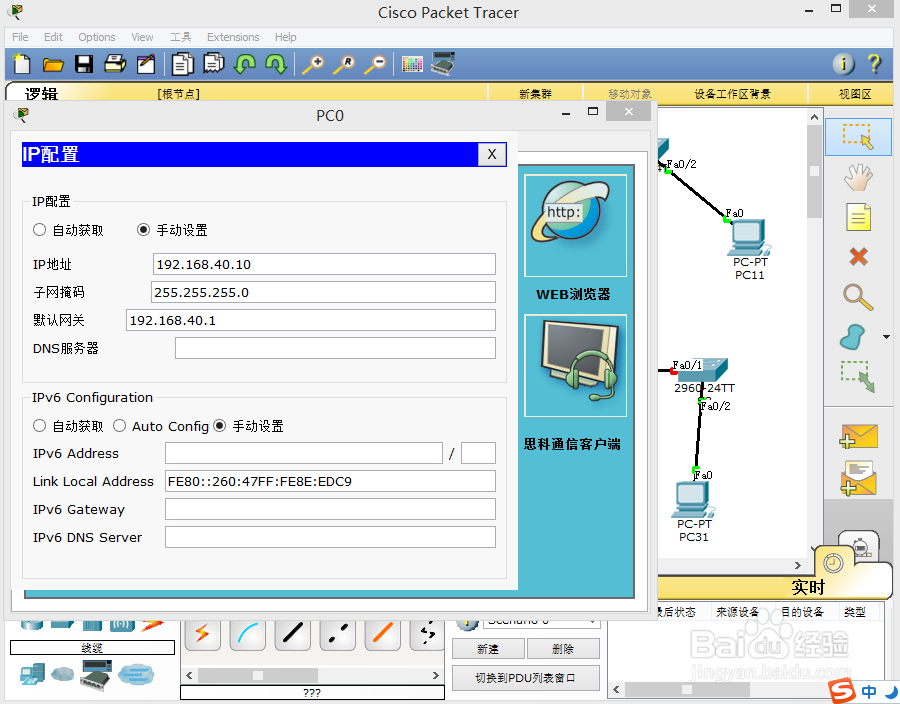Click the New file icon in toolbar
The height and width of the screenshot is (704, 900).
pos(22,64)
